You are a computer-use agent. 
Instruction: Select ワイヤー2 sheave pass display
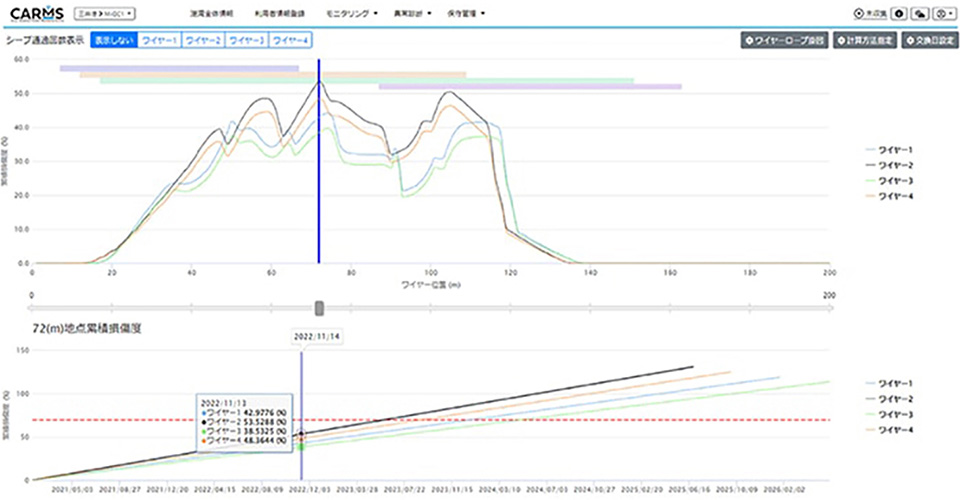click(203, 40)
